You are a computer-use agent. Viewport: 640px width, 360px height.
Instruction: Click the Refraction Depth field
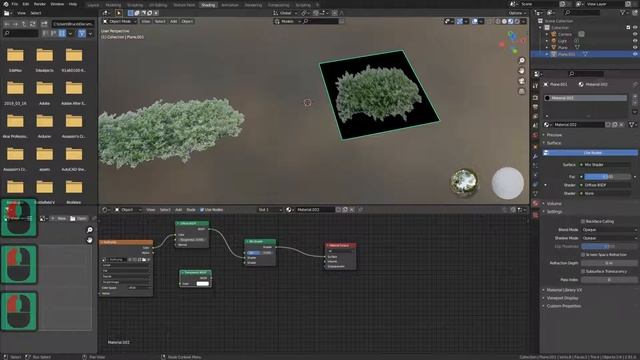[x=609, y=263]
